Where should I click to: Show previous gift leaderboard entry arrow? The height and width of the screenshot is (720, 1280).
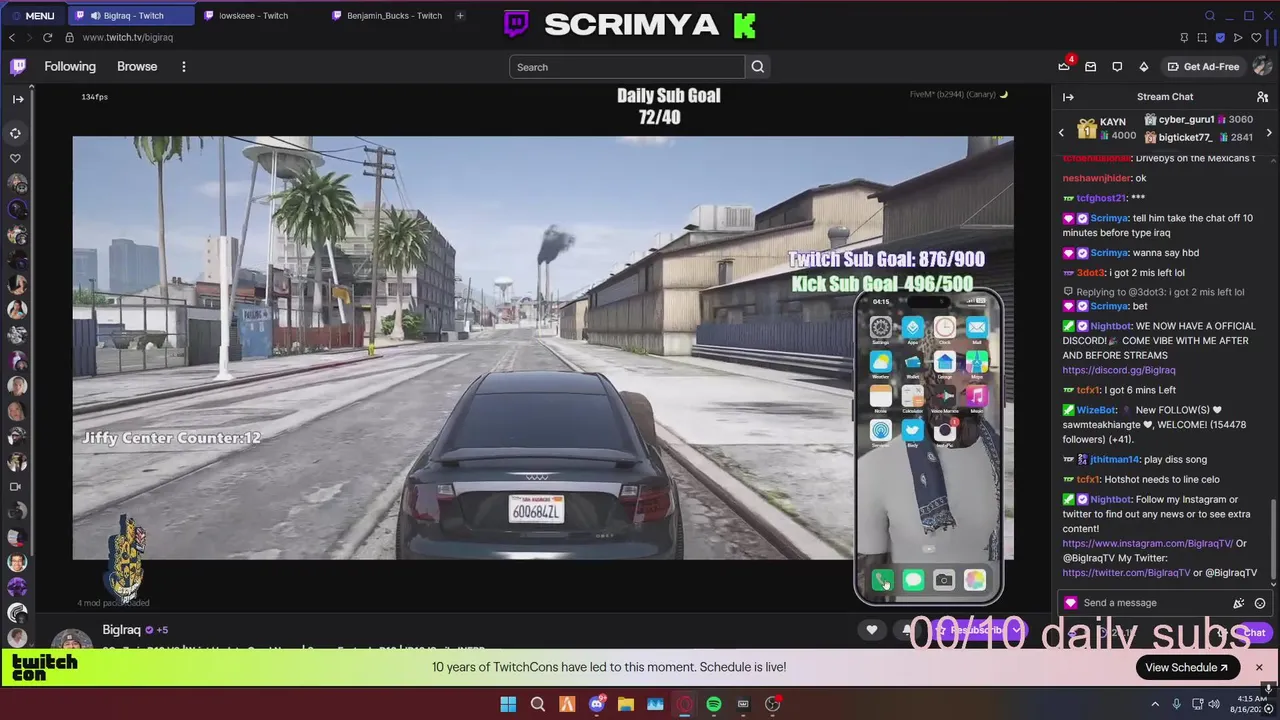pos(1062,132)
